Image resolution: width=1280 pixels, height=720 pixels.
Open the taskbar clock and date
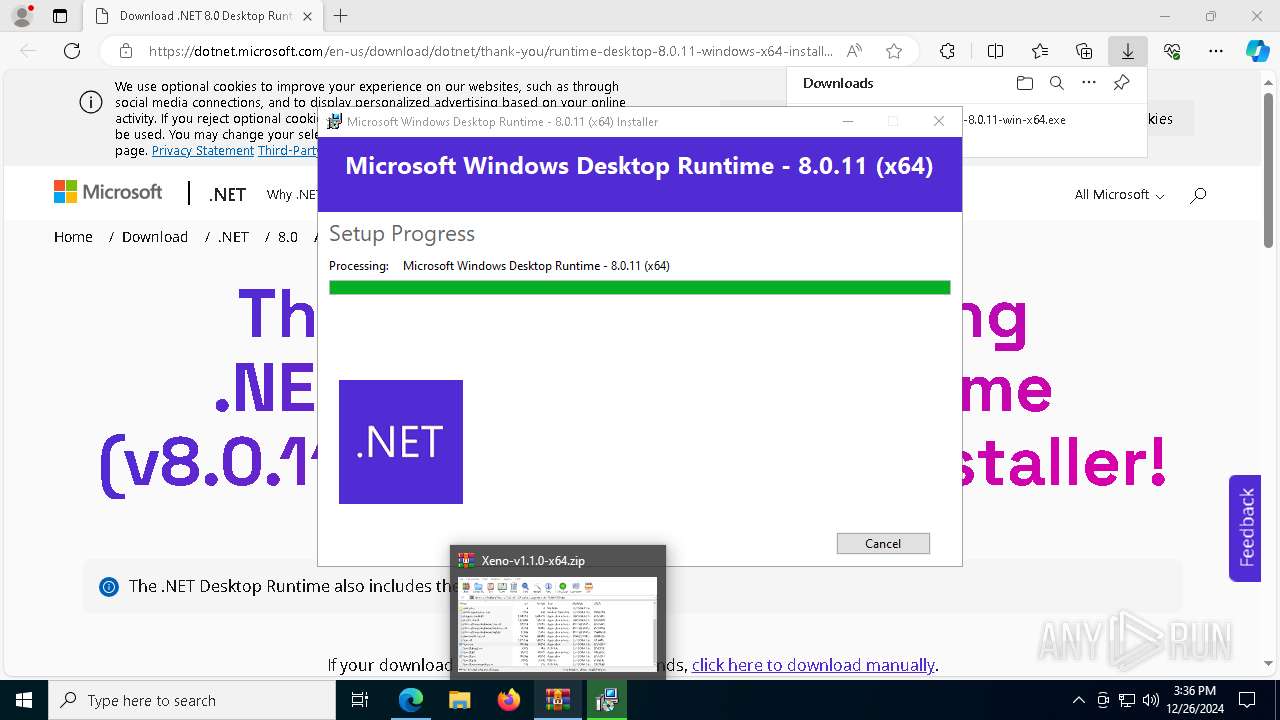click(1195, 700)
